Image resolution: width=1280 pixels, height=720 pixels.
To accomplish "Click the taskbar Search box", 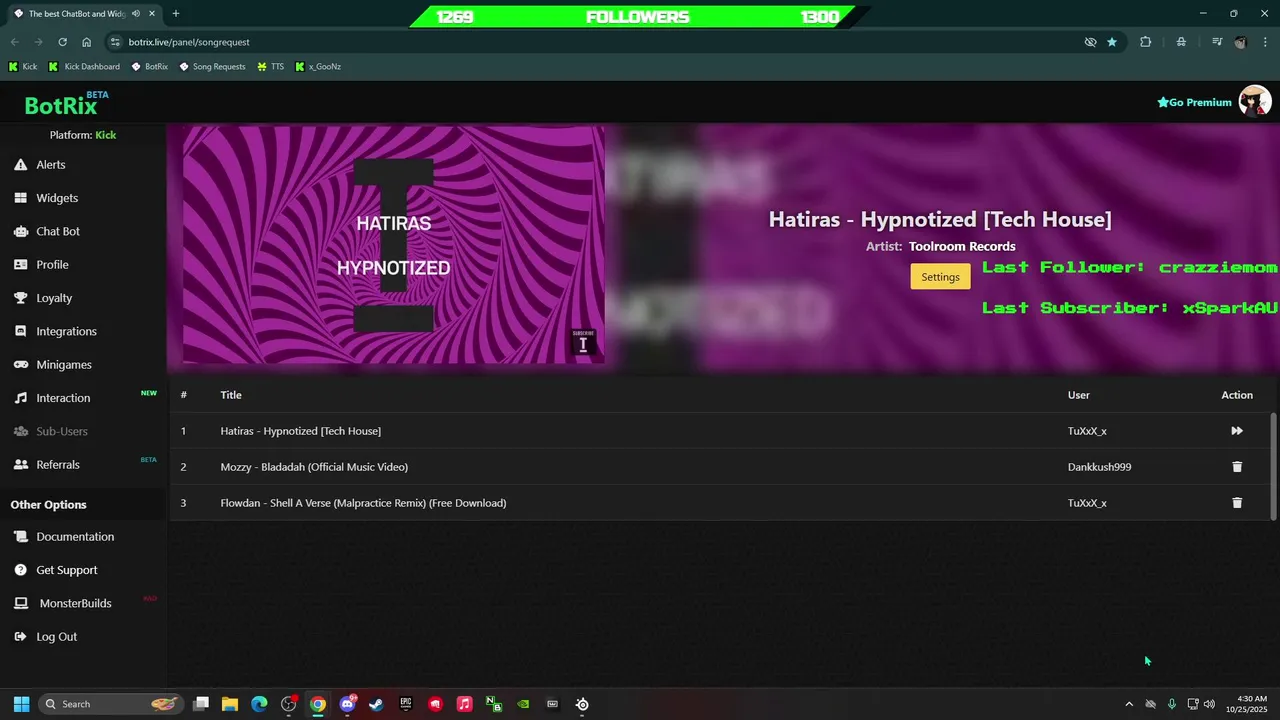I will (x=112, y=704).
